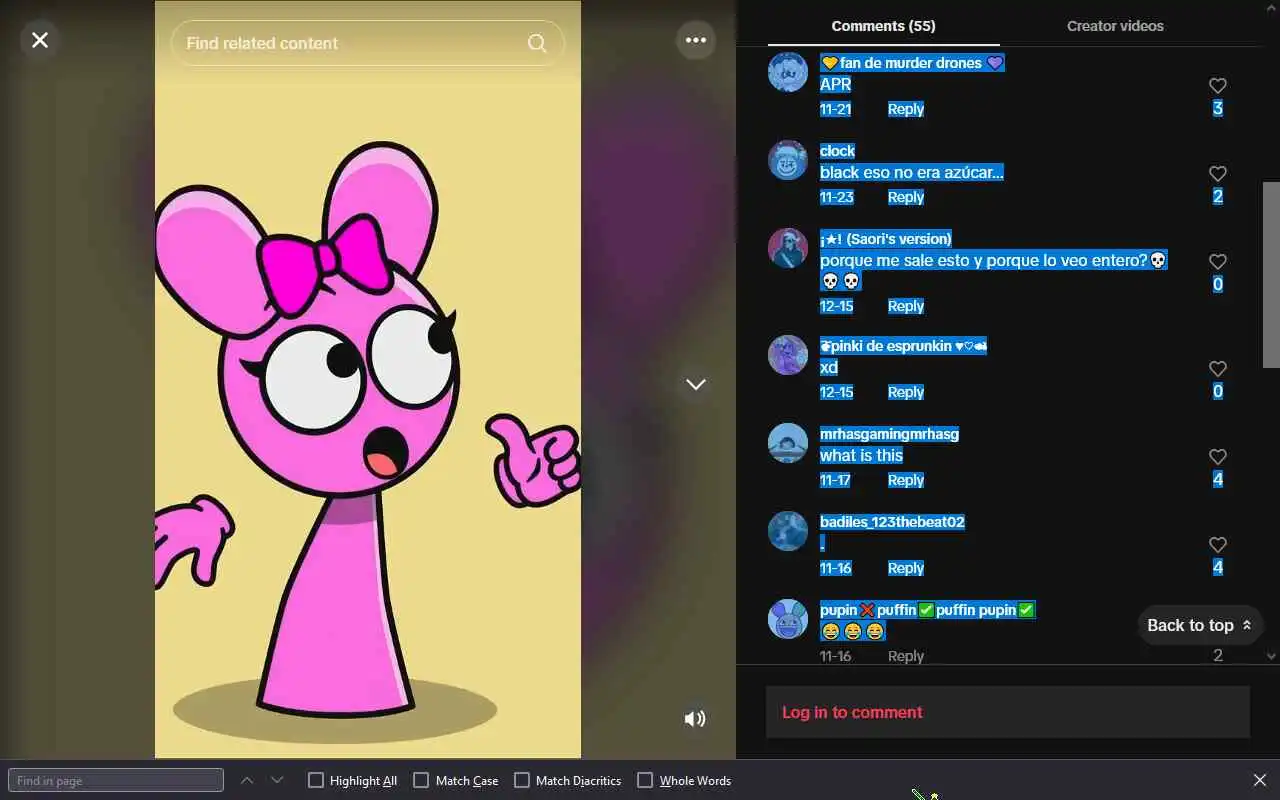1280x800 pixels.
Task: Reply to badiles_123thebeat02's comment
Action: point(906,568)
